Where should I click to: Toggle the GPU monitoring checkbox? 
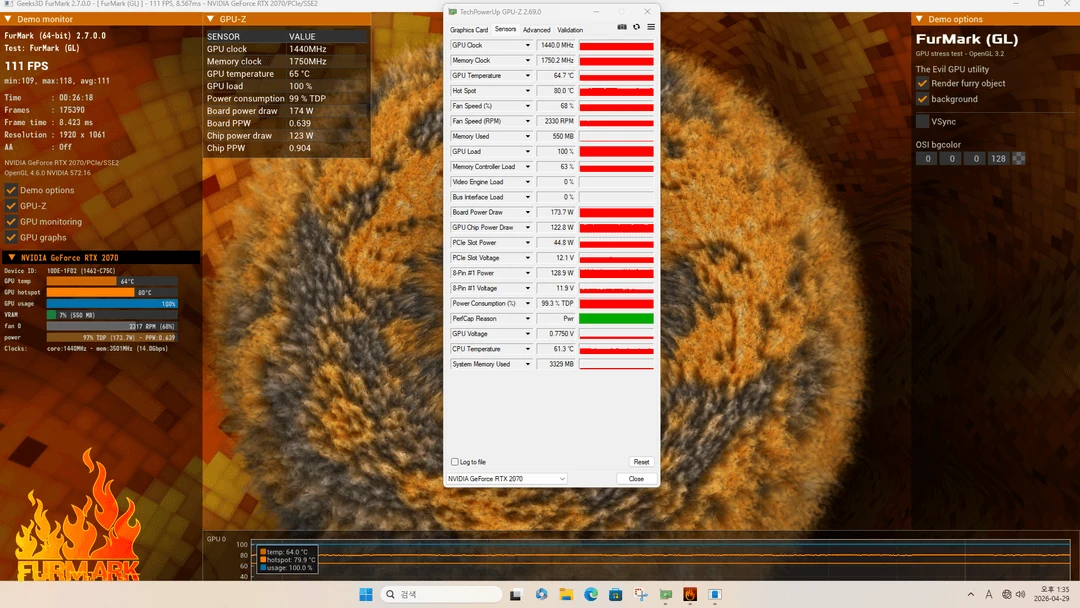point(11,222)
